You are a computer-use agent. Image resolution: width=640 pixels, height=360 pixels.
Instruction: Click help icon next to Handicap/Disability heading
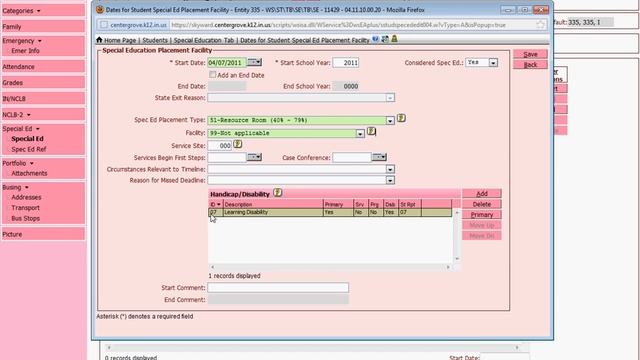coord(278,193)
